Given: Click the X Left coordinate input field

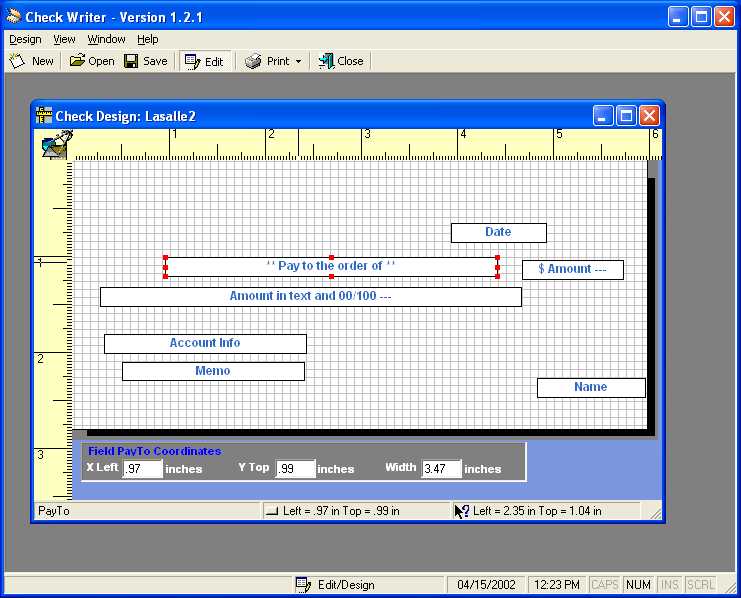Looking at the screenshot, I should (142, 469).
